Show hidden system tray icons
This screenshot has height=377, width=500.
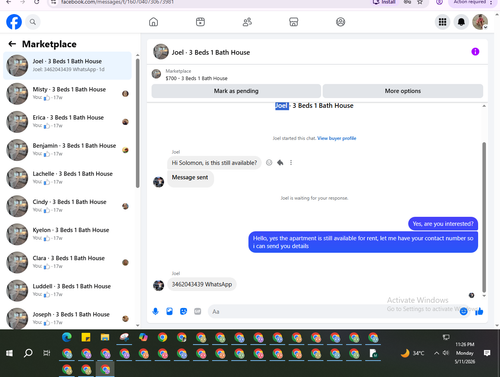click(436, 353)
